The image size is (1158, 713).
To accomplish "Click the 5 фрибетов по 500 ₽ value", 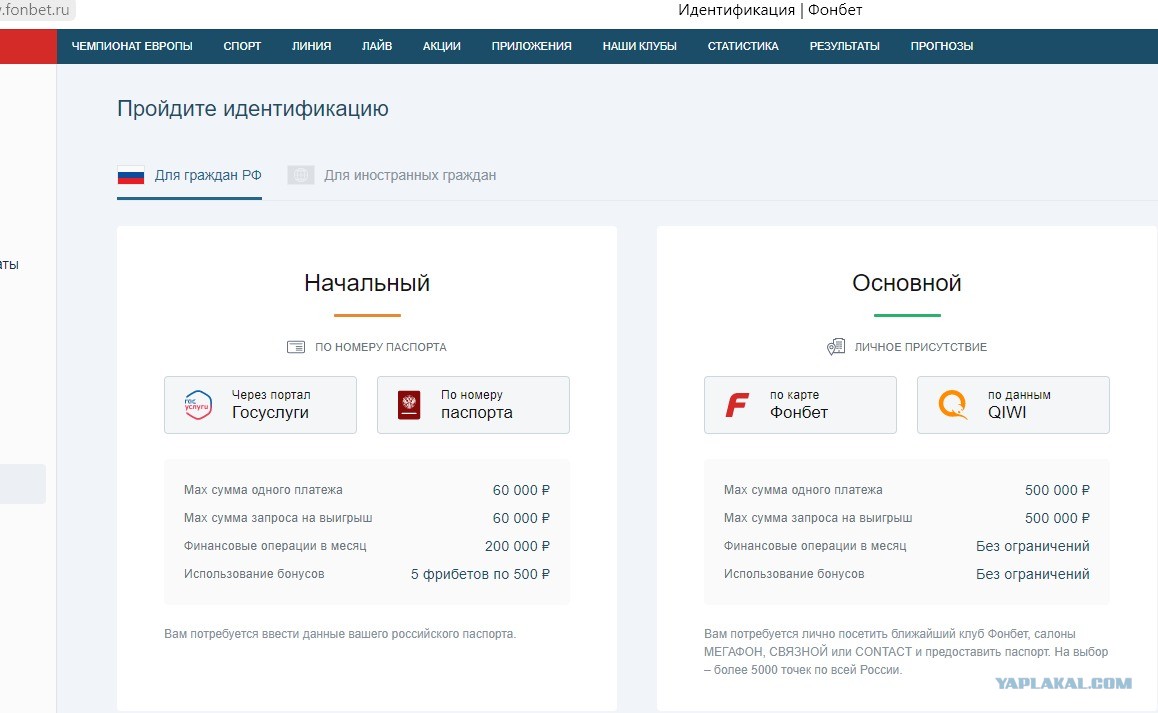I will click(x=480, y=574).
